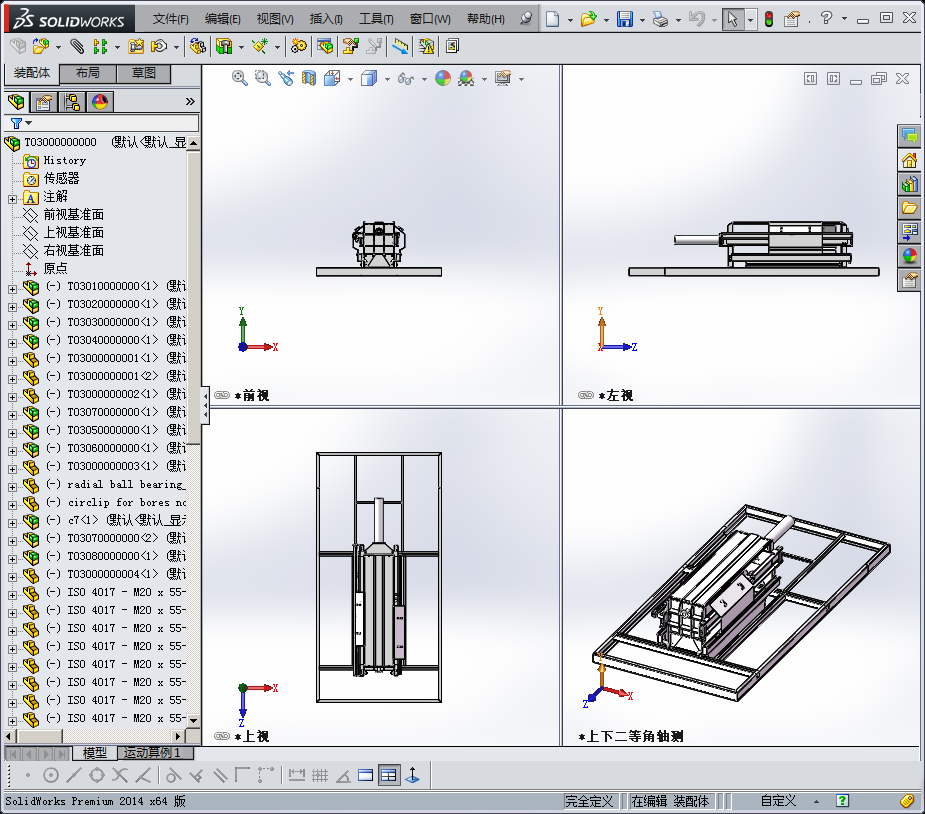Click the Open folder button
925x814 pixels.
pyautogui.click(x=588, y=19)
